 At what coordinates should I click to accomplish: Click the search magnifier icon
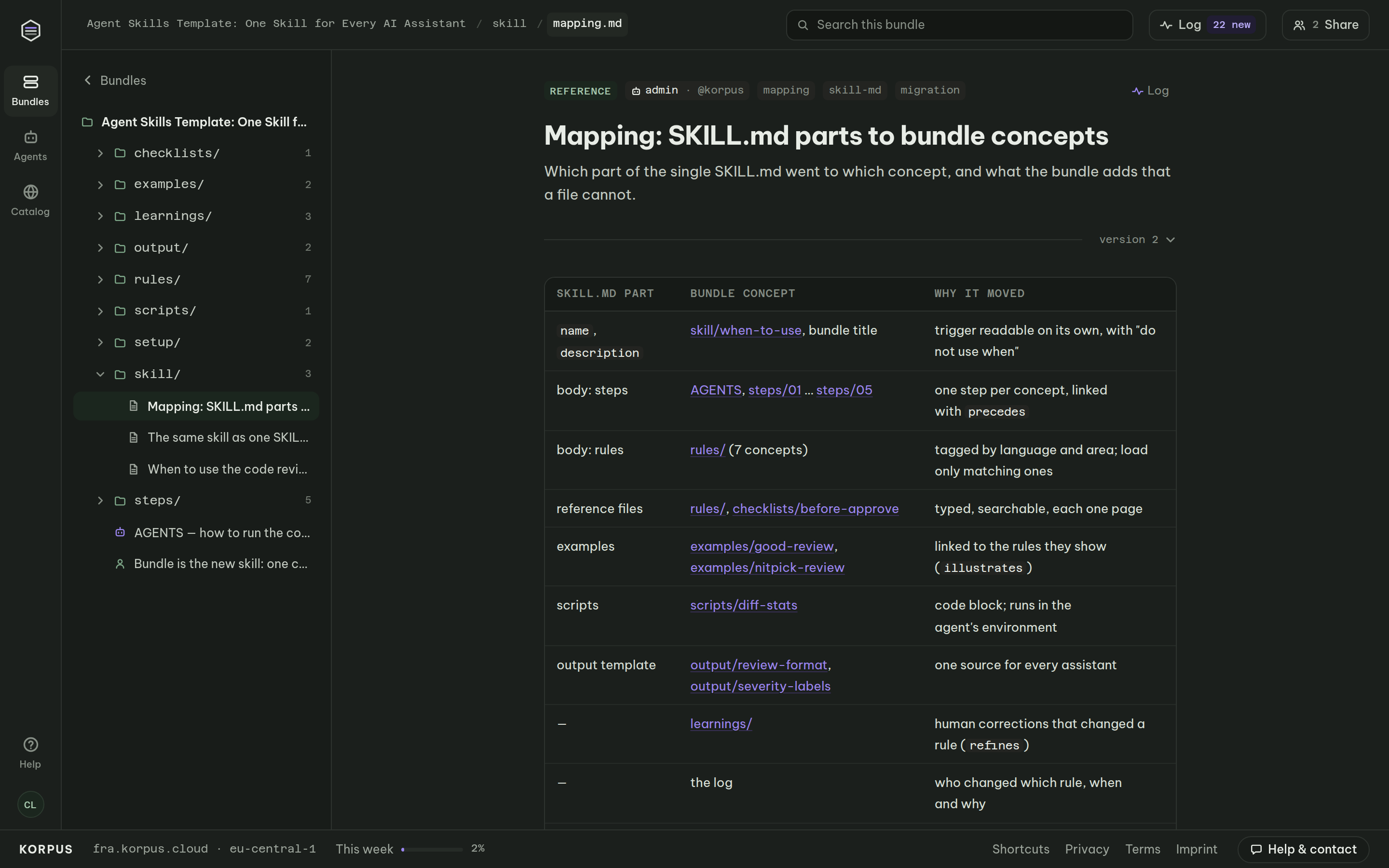coord(803,25)
